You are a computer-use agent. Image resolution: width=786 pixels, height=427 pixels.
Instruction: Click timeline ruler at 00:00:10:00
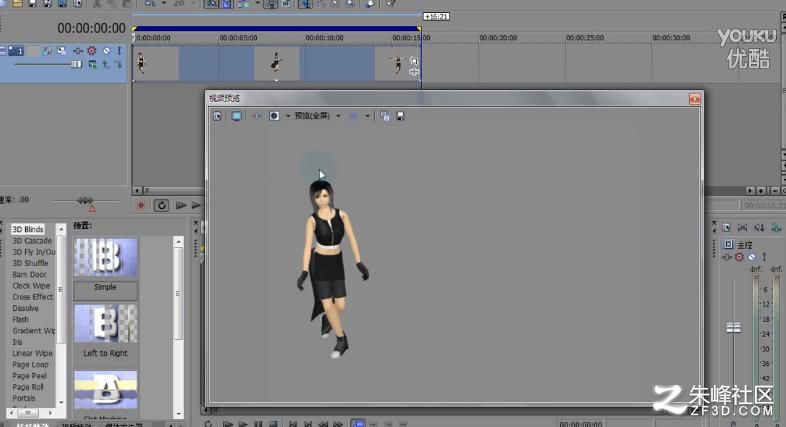tap(324, 38)
